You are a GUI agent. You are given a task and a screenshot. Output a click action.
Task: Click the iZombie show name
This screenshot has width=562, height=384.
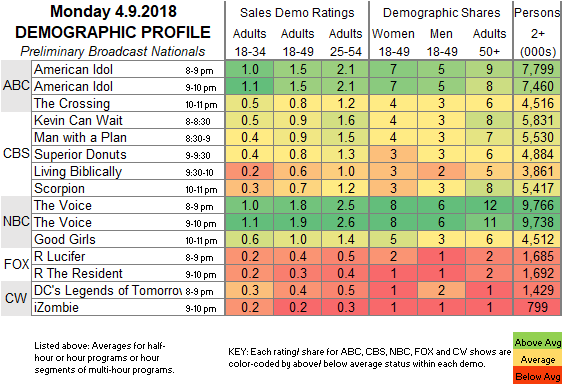click(56, 308)
